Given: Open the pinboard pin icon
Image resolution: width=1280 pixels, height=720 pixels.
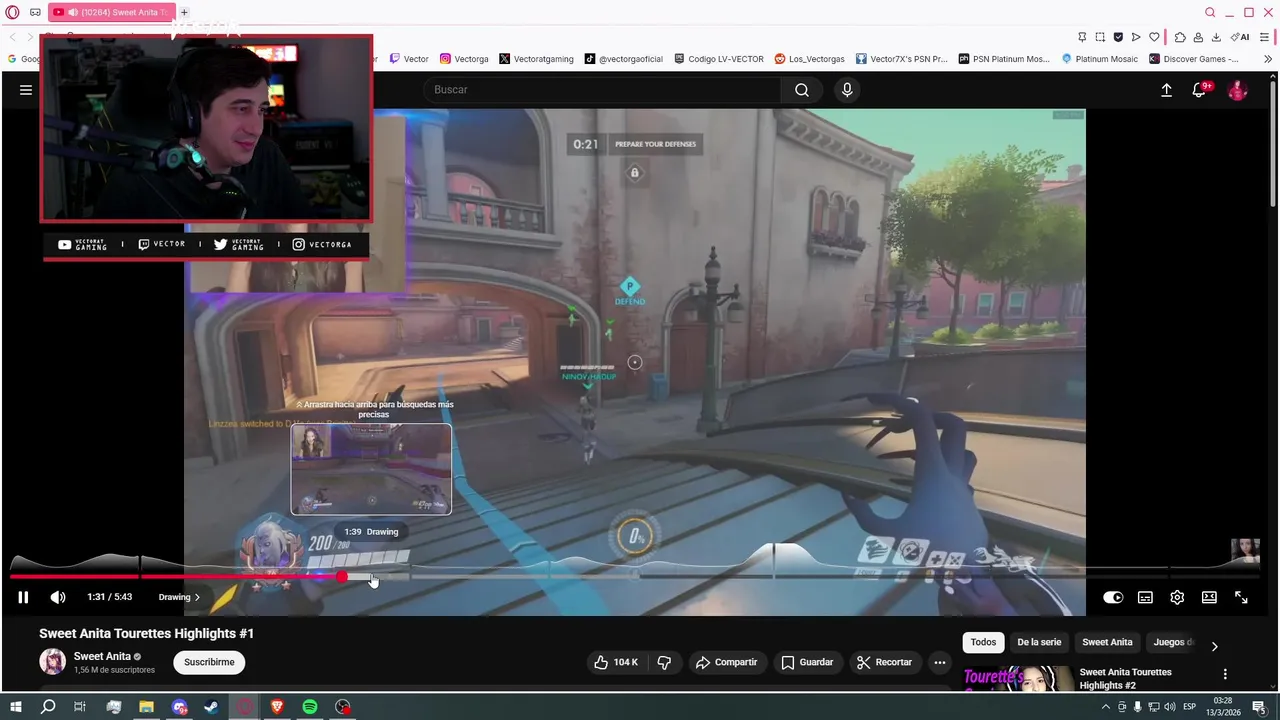Looking at the screenshot, I should click(1082, 37).
